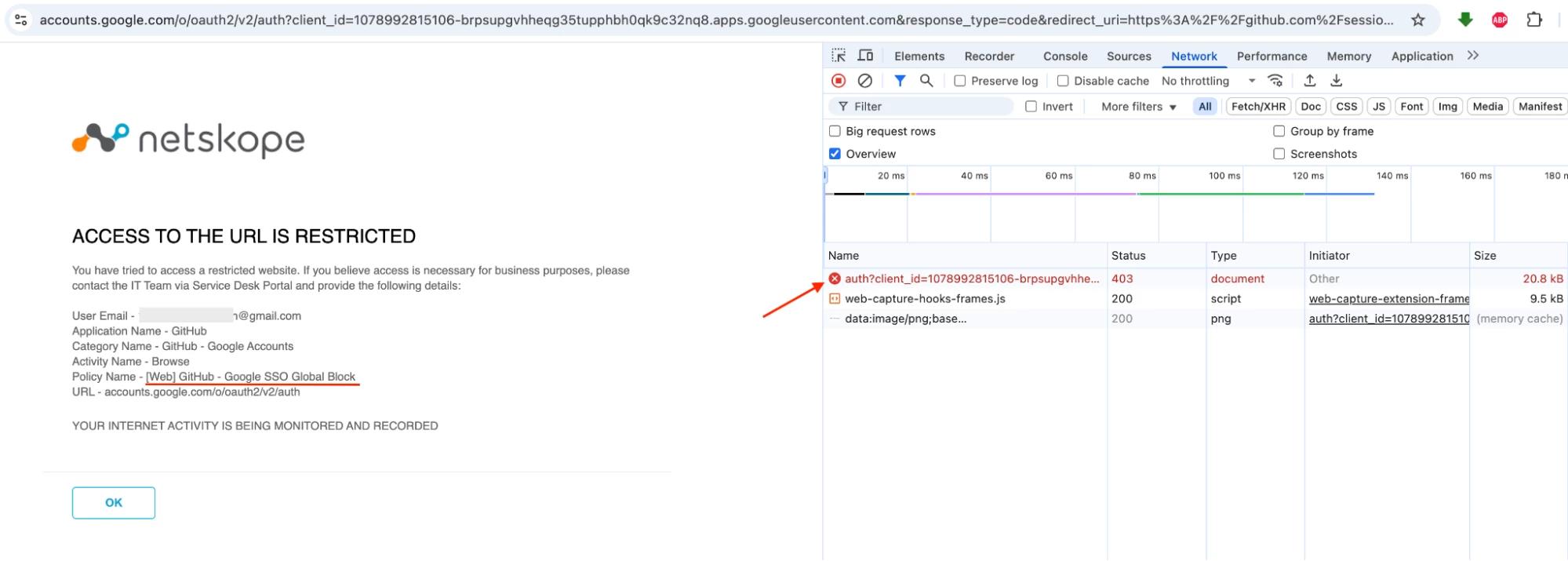Stop recording network log
Image resolution: width=1568 pixels, height=561 pixels.
point(839,81)
